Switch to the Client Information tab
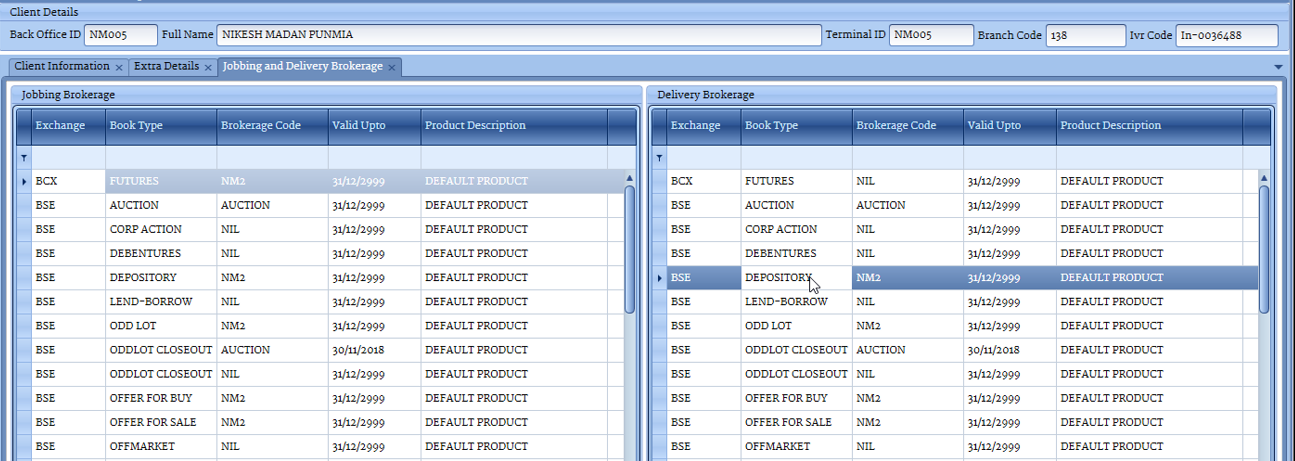The width and height of the screenshot is (1295, 461). click(61, 66)
